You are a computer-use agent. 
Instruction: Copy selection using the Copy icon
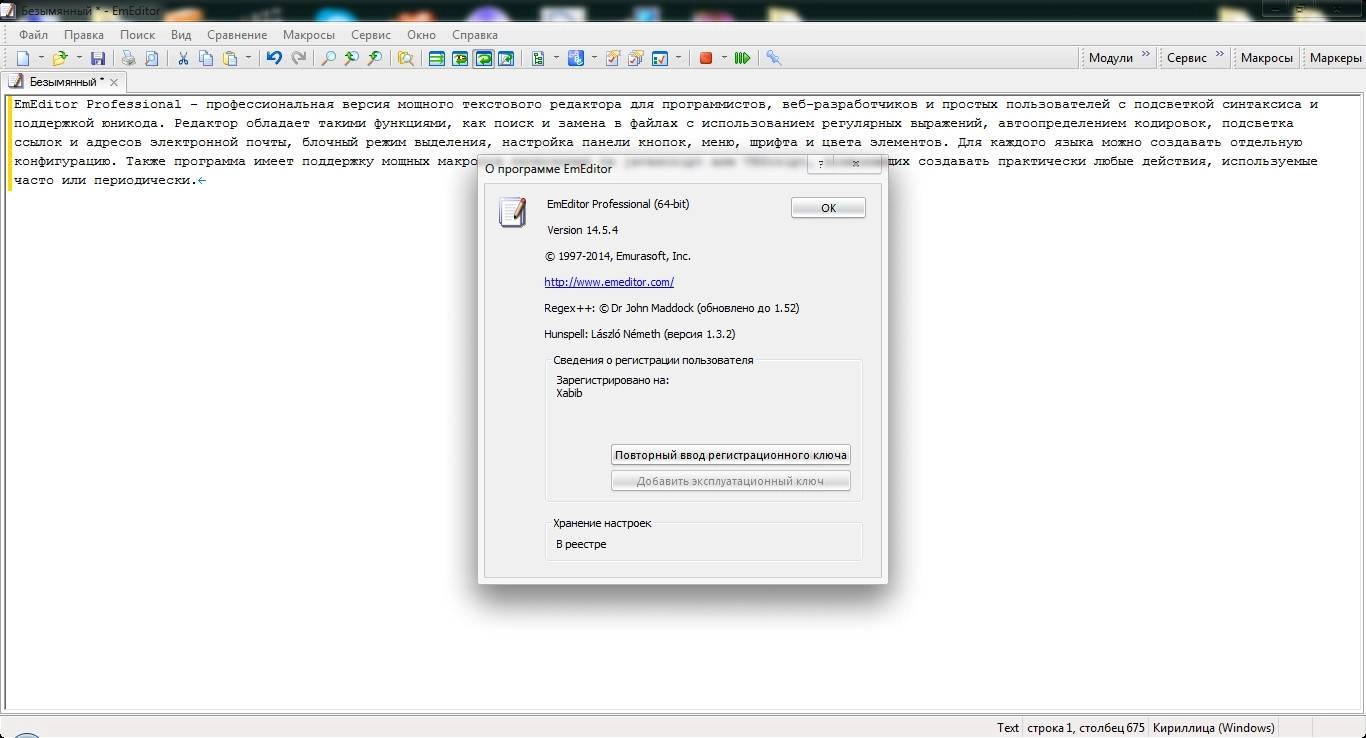click(206, 58)
